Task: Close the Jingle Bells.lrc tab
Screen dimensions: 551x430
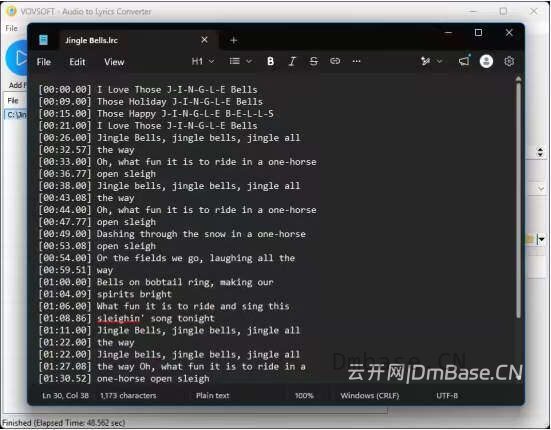Action: [x=204, y=40]
